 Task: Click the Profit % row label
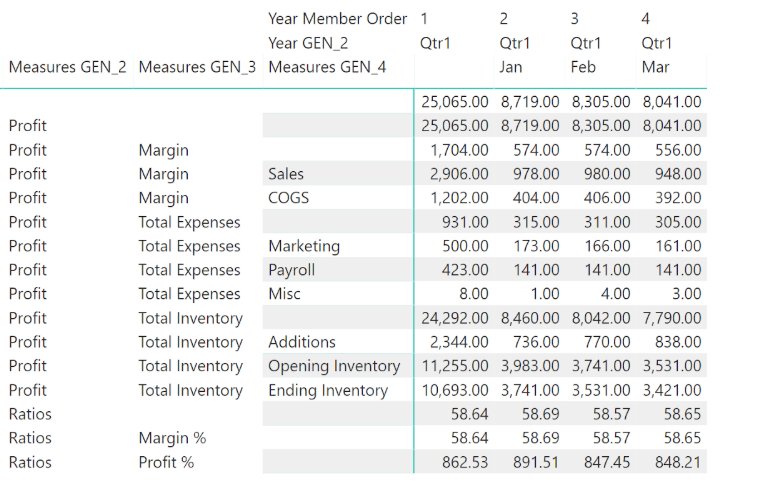(x=166, y=462)
